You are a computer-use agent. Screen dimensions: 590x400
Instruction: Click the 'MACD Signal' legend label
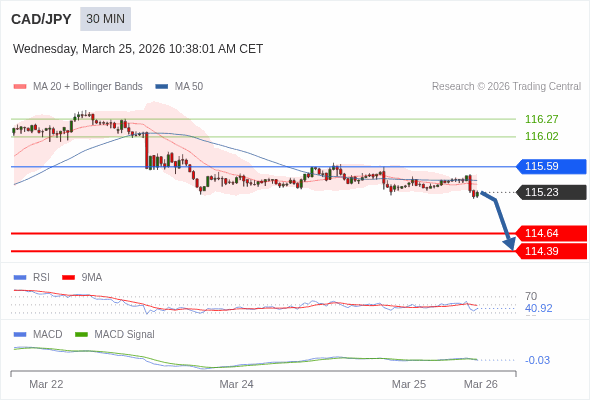tap(125, 335)
